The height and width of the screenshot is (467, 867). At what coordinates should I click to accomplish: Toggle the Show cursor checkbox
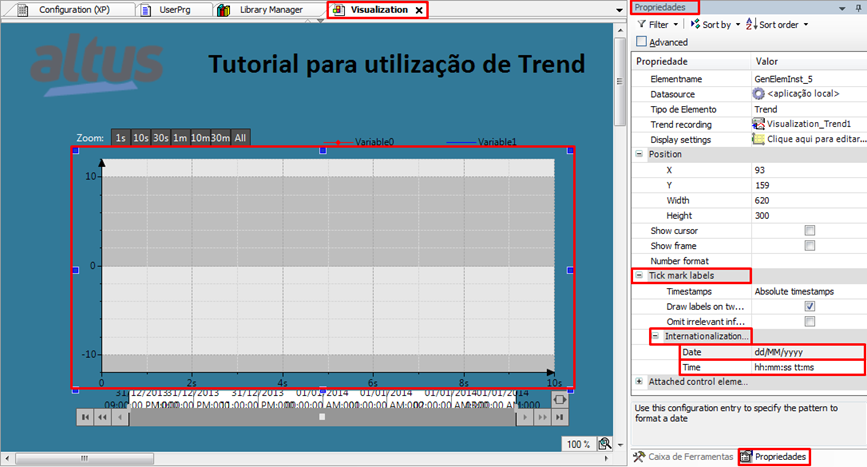click(x=810, y=231)
